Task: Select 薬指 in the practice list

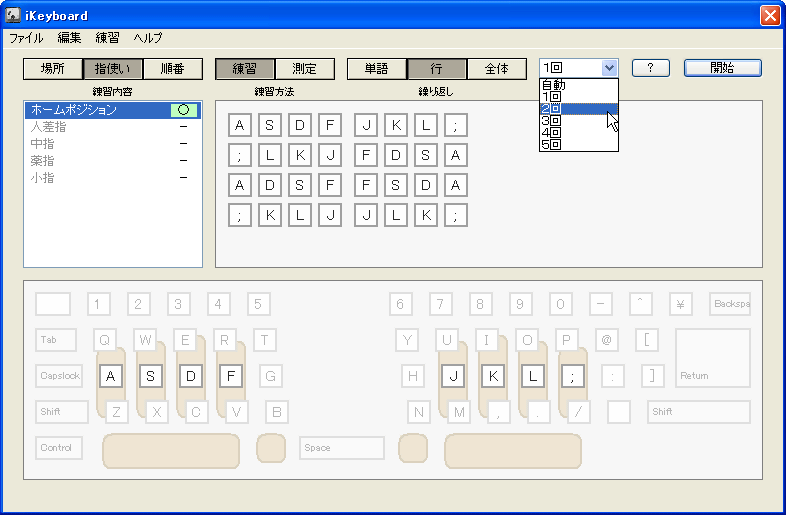Action: [113, 161]
